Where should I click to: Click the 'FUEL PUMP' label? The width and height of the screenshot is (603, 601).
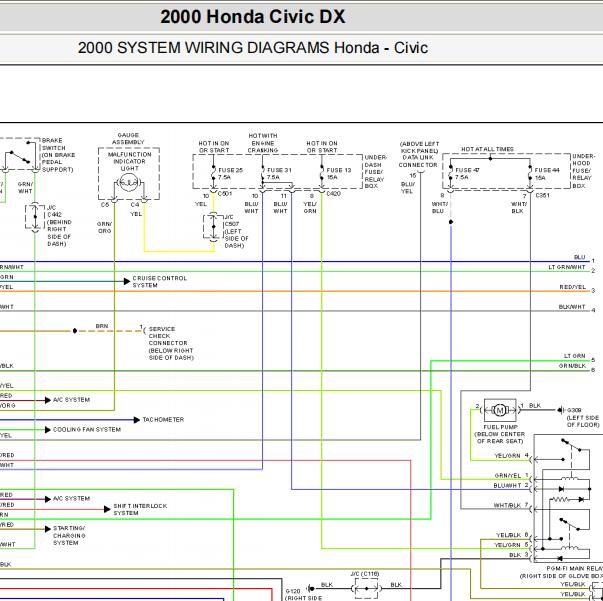500,427
